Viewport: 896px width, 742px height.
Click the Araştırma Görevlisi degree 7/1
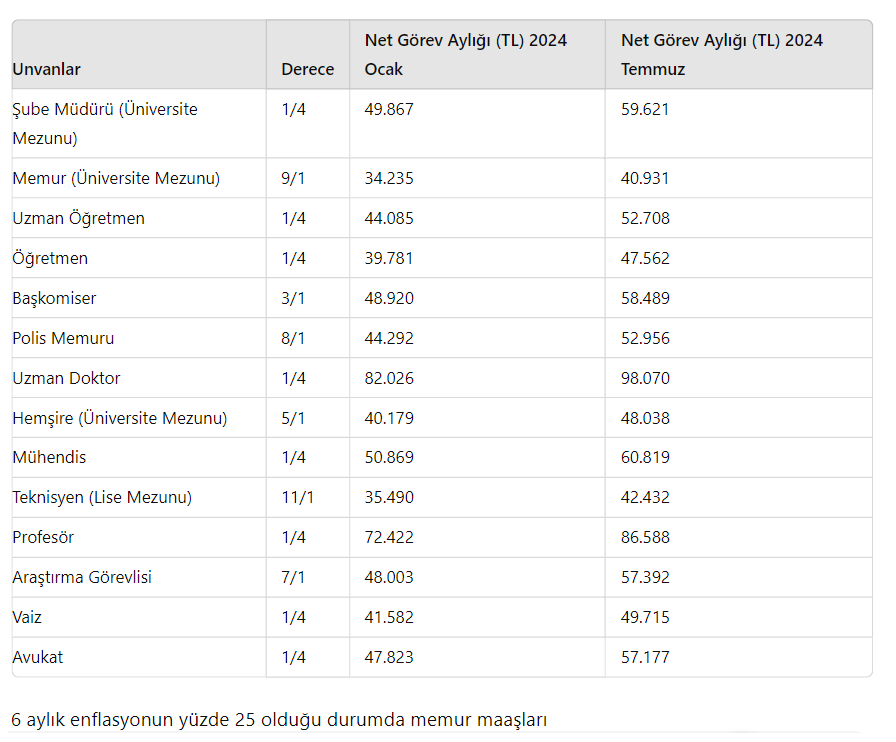click(293, 577)
